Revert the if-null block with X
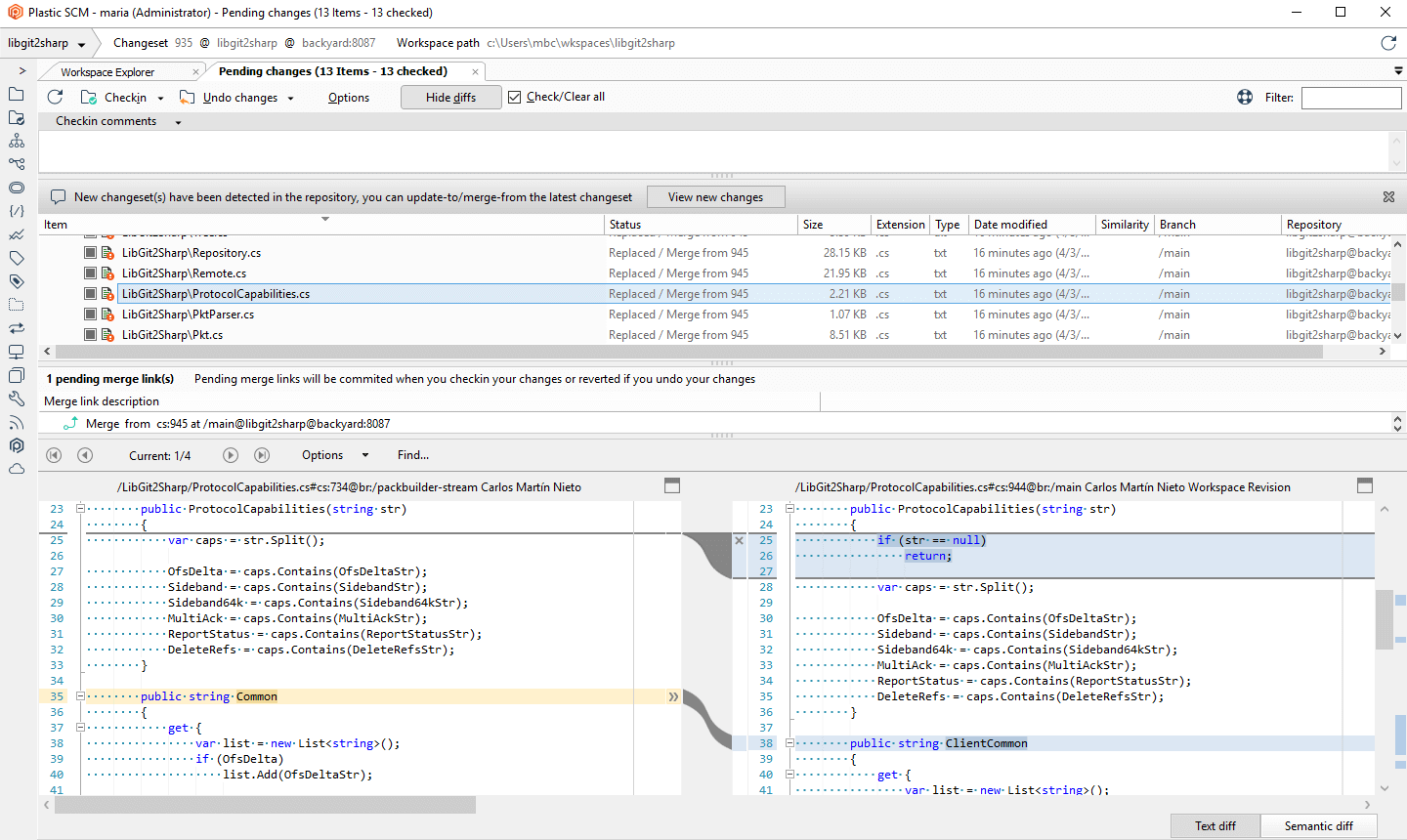 pyautogui.click(x=739, y=540)
